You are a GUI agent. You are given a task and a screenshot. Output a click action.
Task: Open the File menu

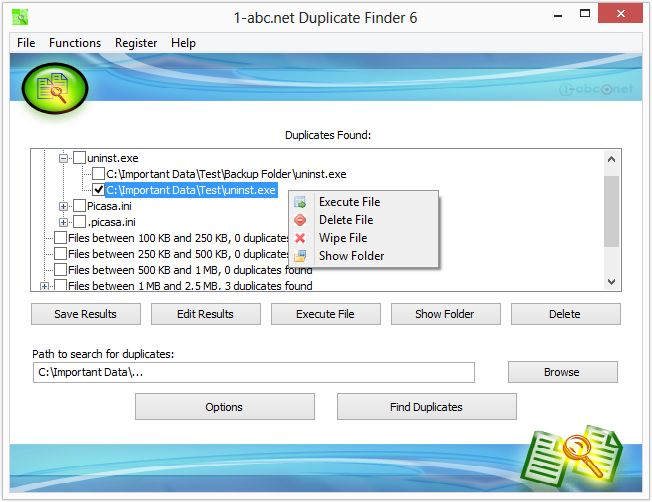(x=26, y=43)
